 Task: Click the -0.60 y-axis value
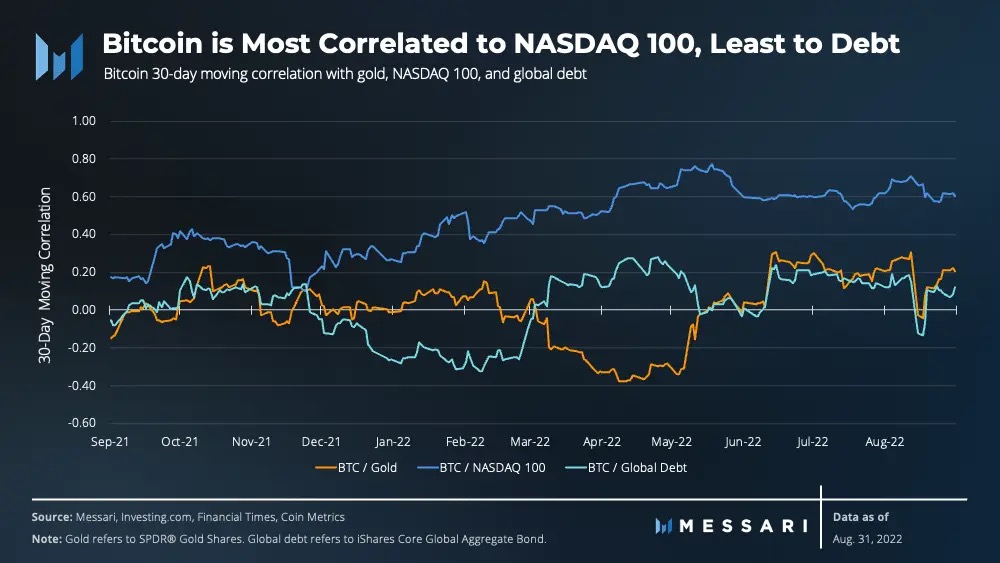click(82, 423)
